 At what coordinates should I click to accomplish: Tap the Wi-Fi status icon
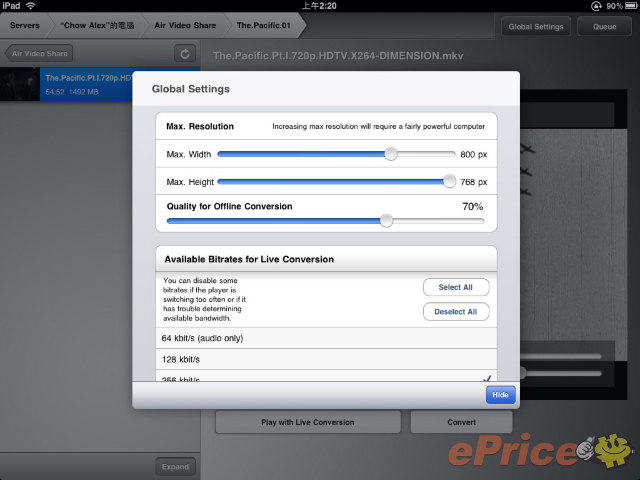click(31, 6)
